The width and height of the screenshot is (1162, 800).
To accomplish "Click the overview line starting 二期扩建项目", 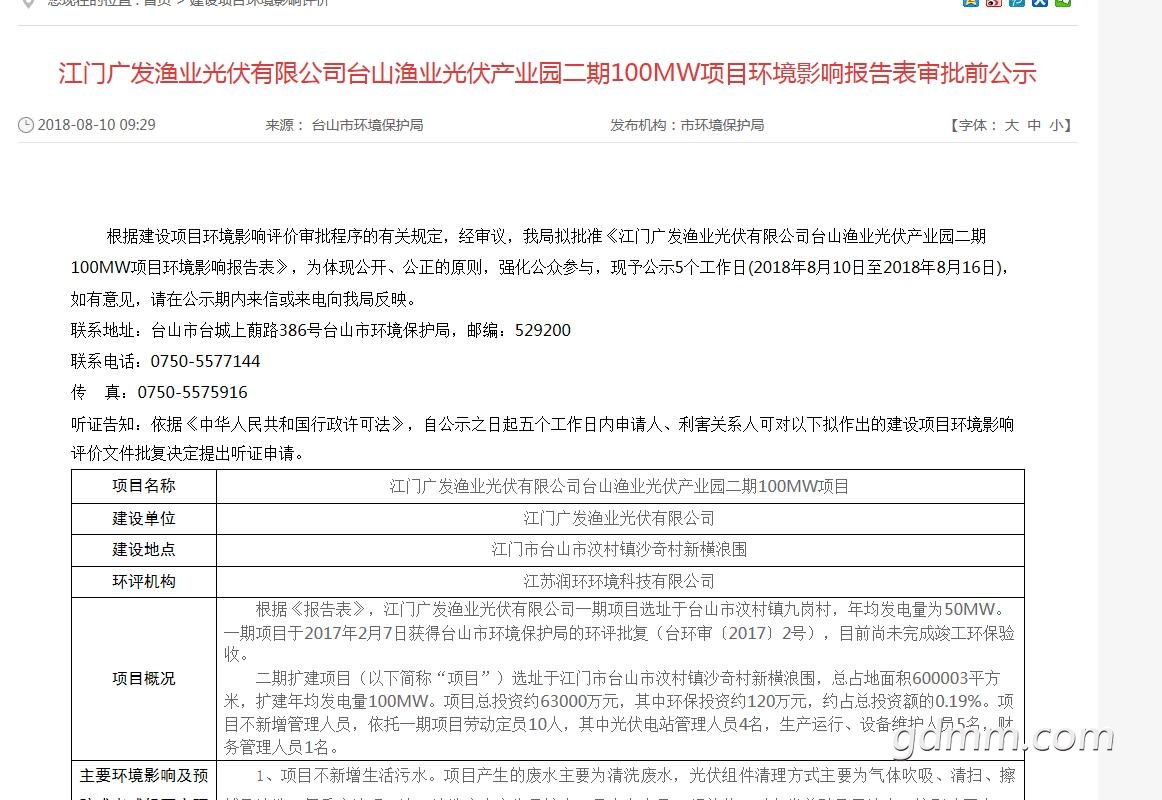I will tap(627, 679).
